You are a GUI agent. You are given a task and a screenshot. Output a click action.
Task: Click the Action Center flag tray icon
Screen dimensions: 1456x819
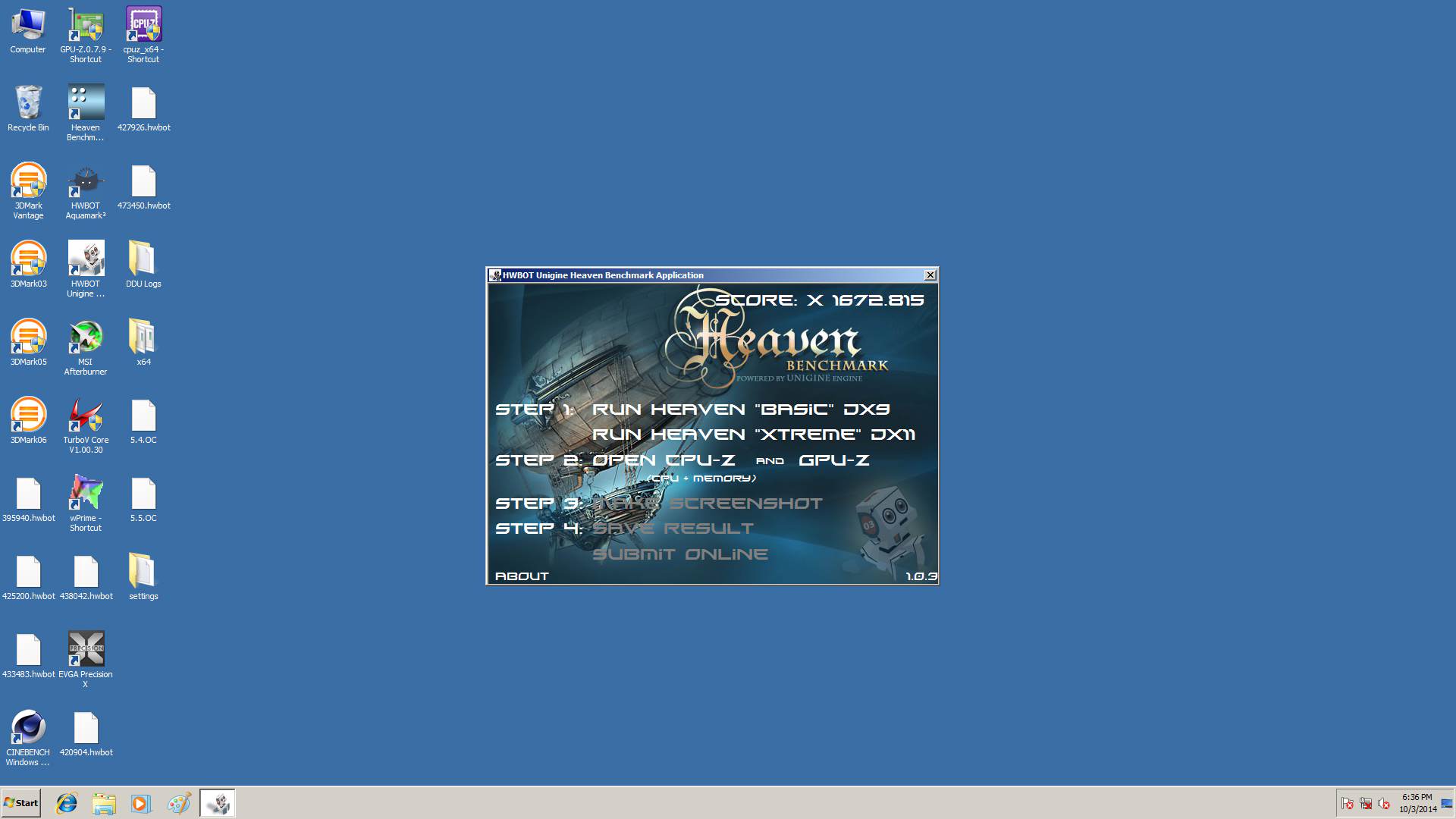pyautogui.click(x=1348, y=803)
